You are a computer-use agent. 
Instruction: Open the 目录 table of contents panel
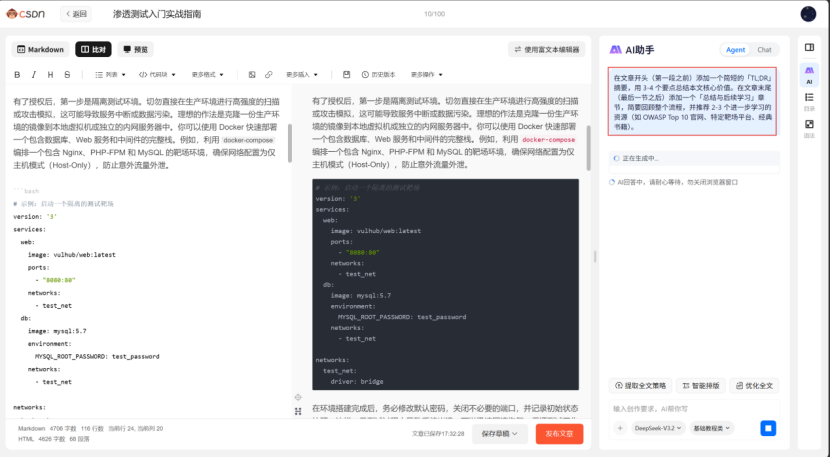tap(809, 101)
